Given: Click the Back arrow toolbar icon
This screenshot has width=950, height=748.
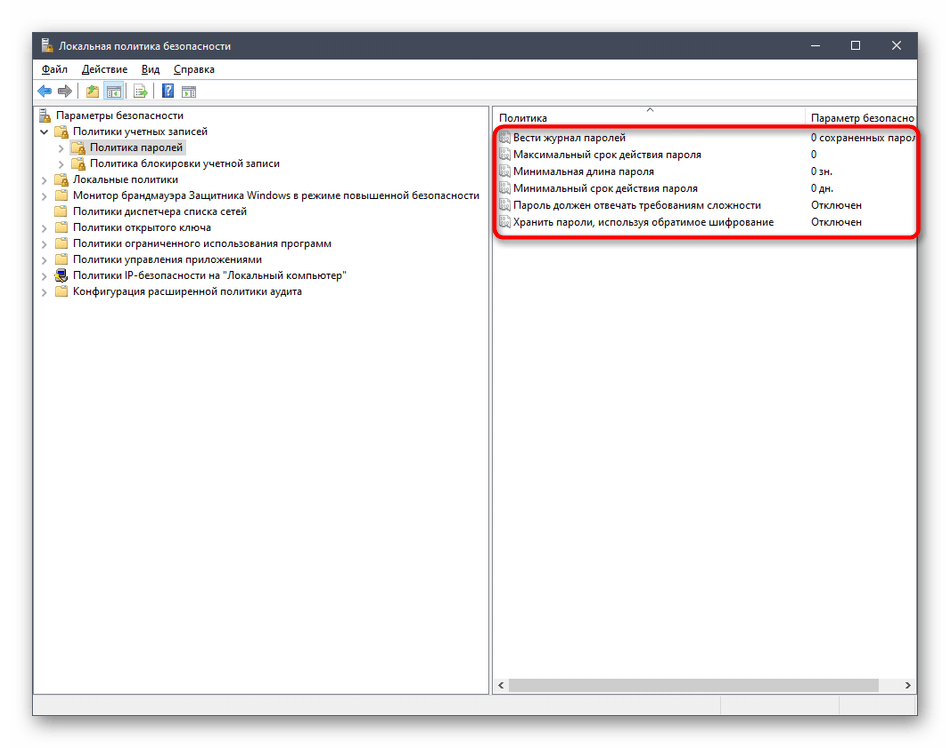Looking at the screenshot, I should click(45, 91).
